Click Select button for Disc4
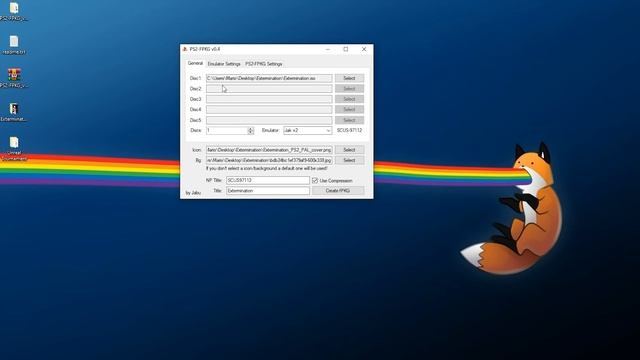This screenshot has height=360, width=640. coord(349,109)
